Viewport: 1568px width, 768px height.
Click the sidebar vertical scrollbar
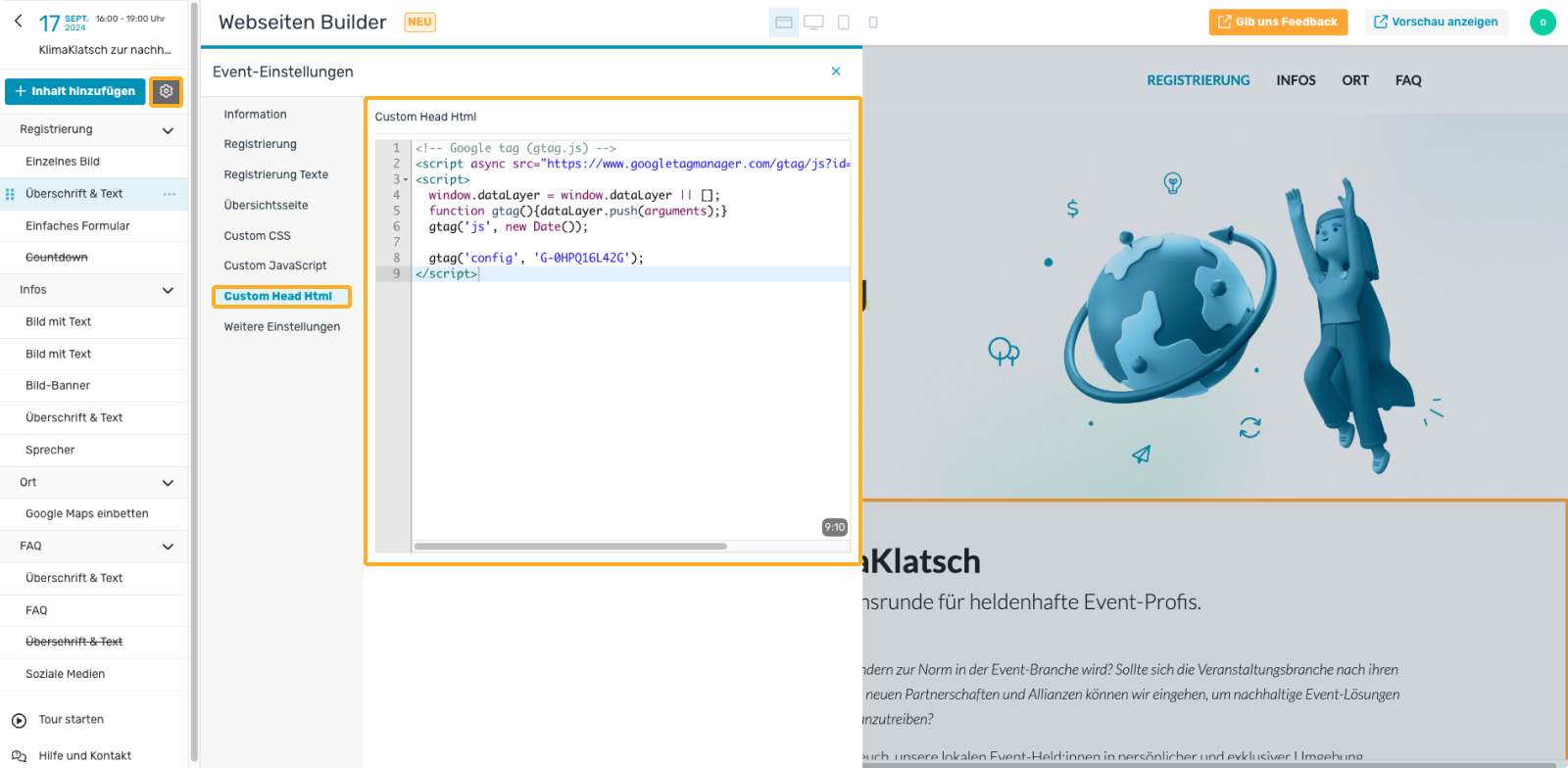[194, 382]
